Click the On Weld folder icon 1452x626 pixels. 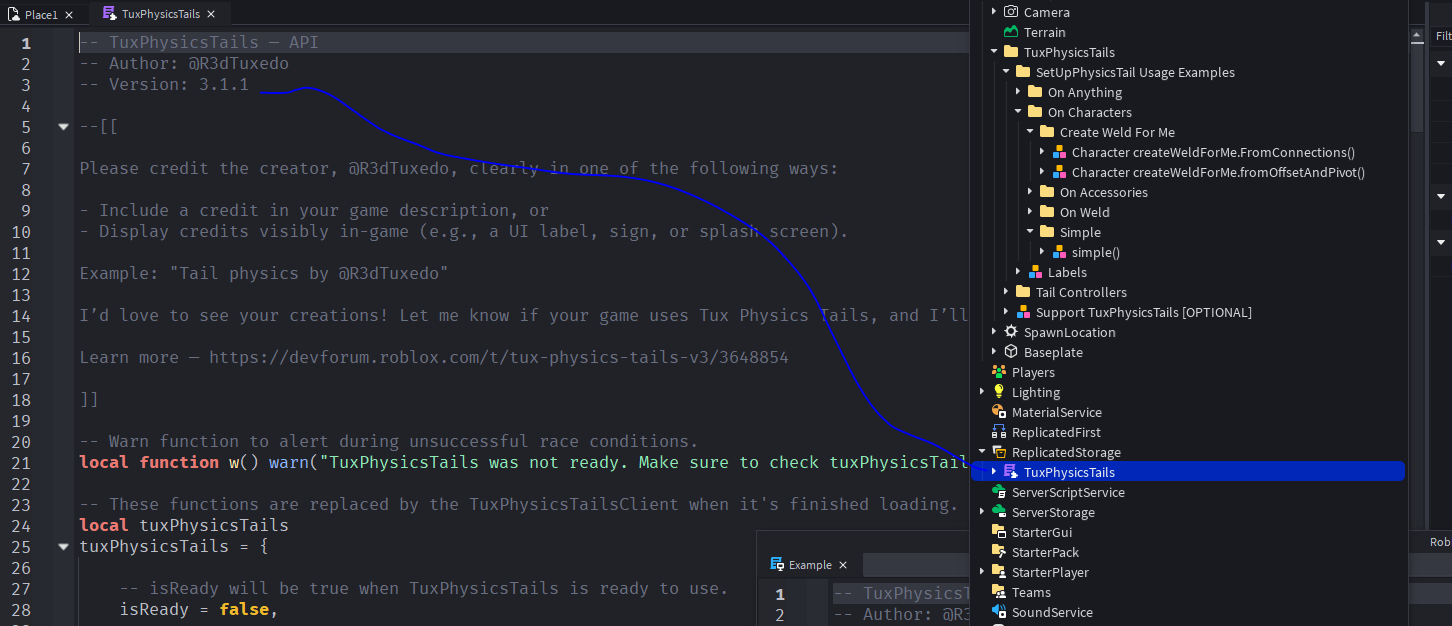(1047, 212)
